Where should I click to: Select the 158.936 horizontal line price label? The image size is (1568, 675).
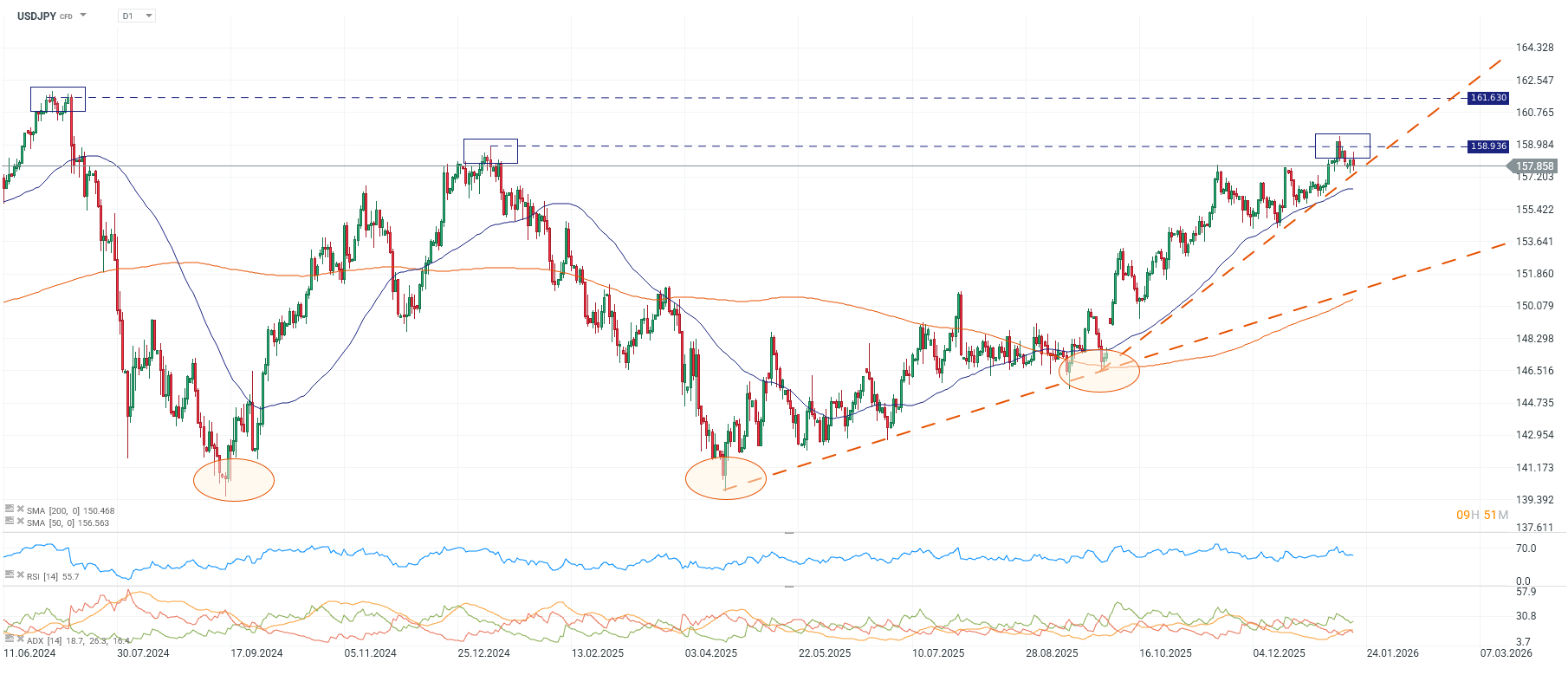1488,146
